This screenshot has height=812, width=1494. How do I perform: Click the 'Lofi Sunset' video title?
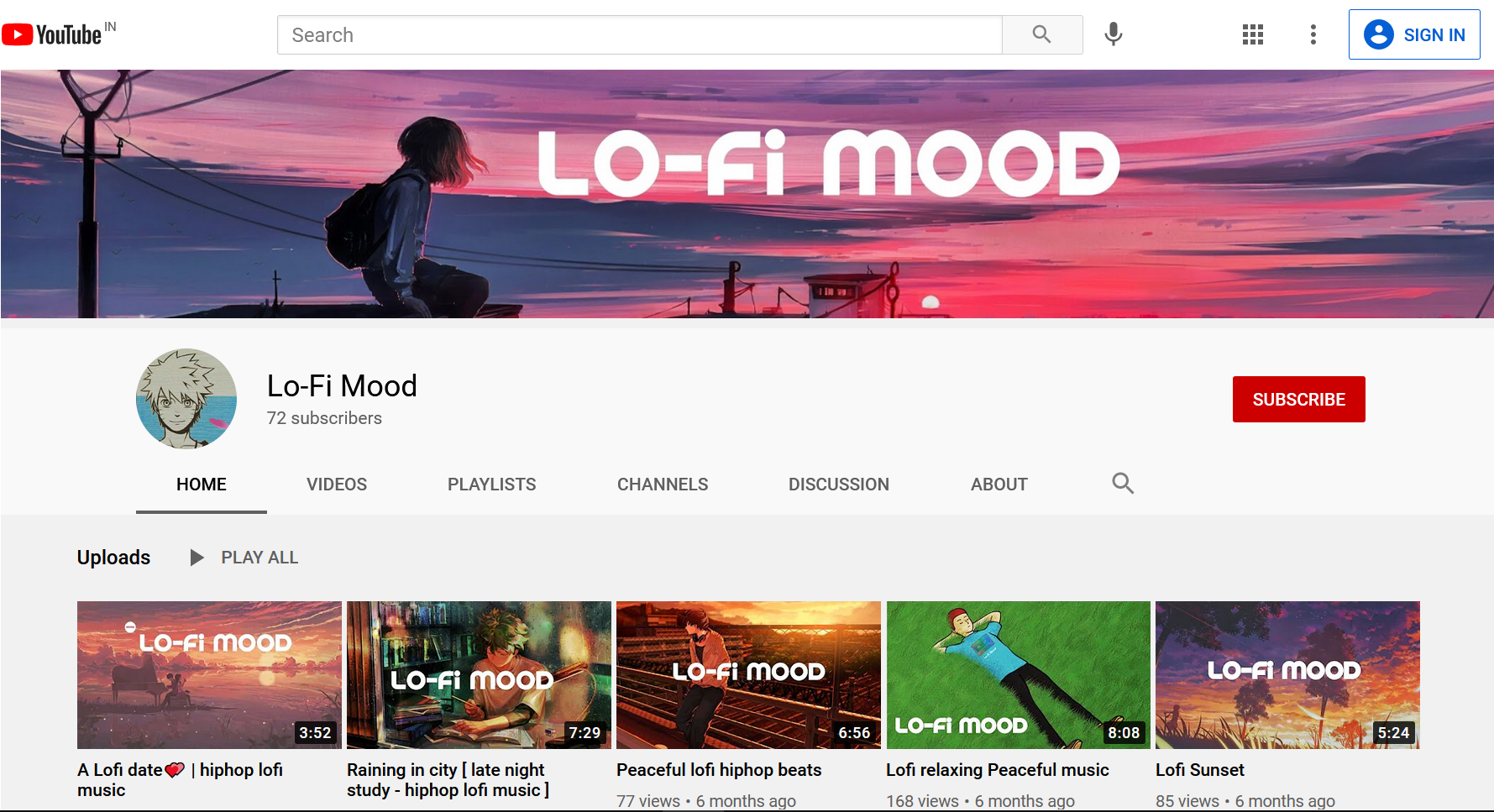click(x=1200, y=770)
